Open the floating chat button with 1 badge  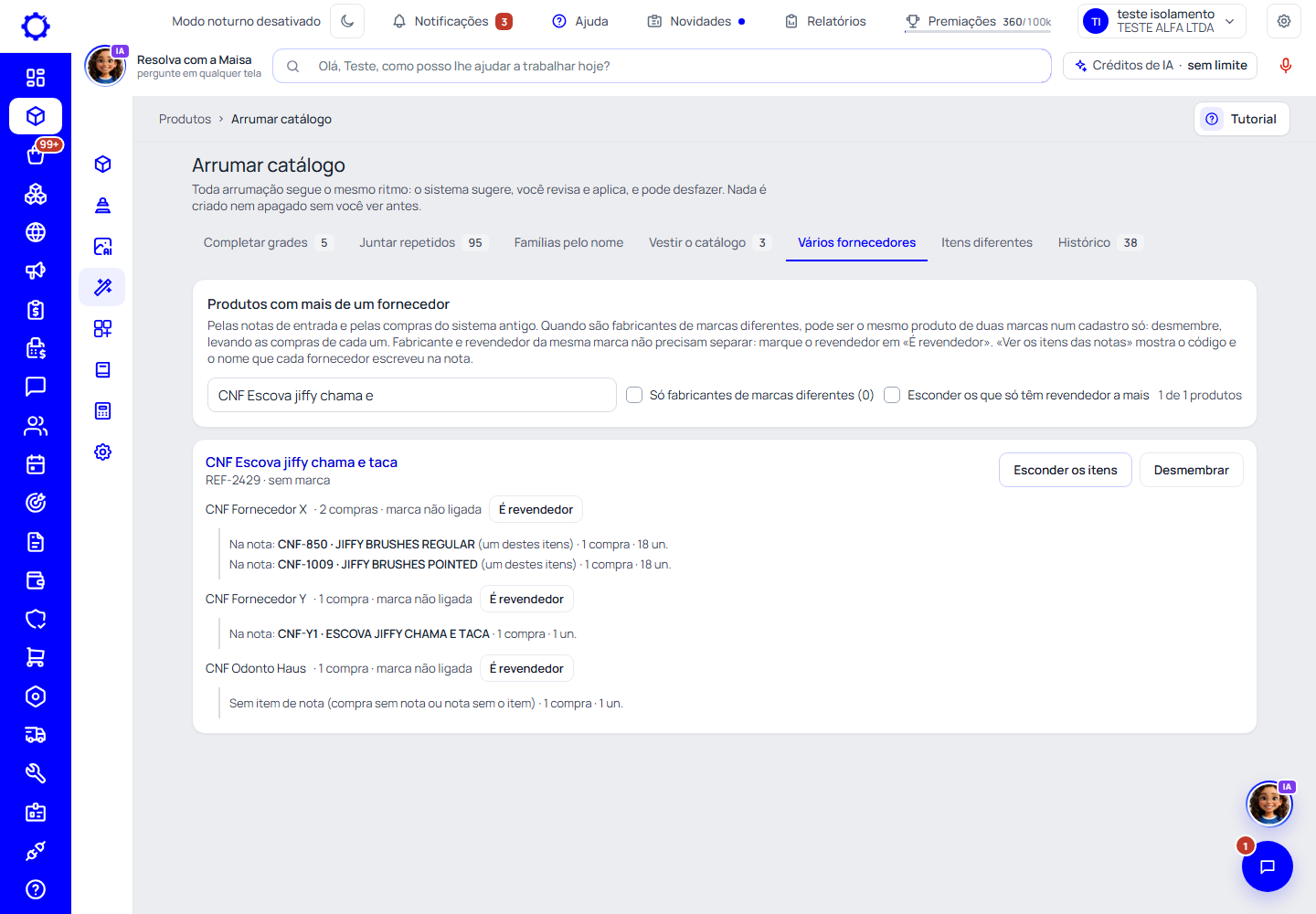click(x=1267, y=866)
